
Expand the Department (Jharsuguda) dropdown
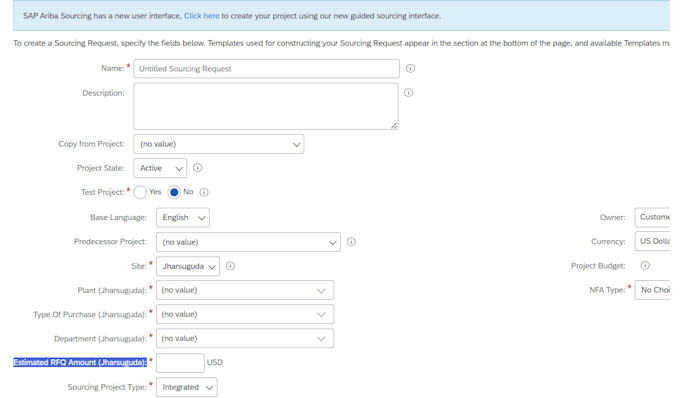[245, 339]
